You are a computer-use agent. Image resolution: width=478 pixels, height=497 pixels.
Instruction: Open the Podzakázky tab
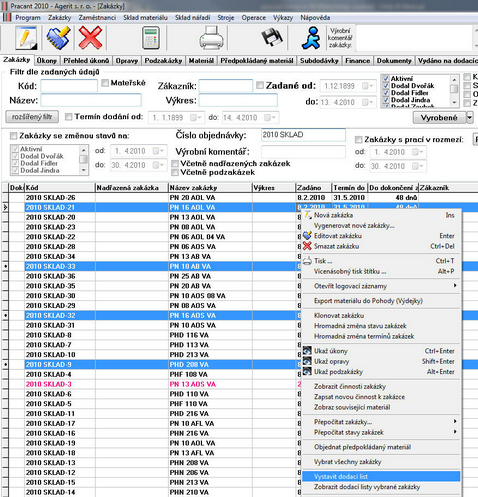pyautogui.click(x=163, y=61)
